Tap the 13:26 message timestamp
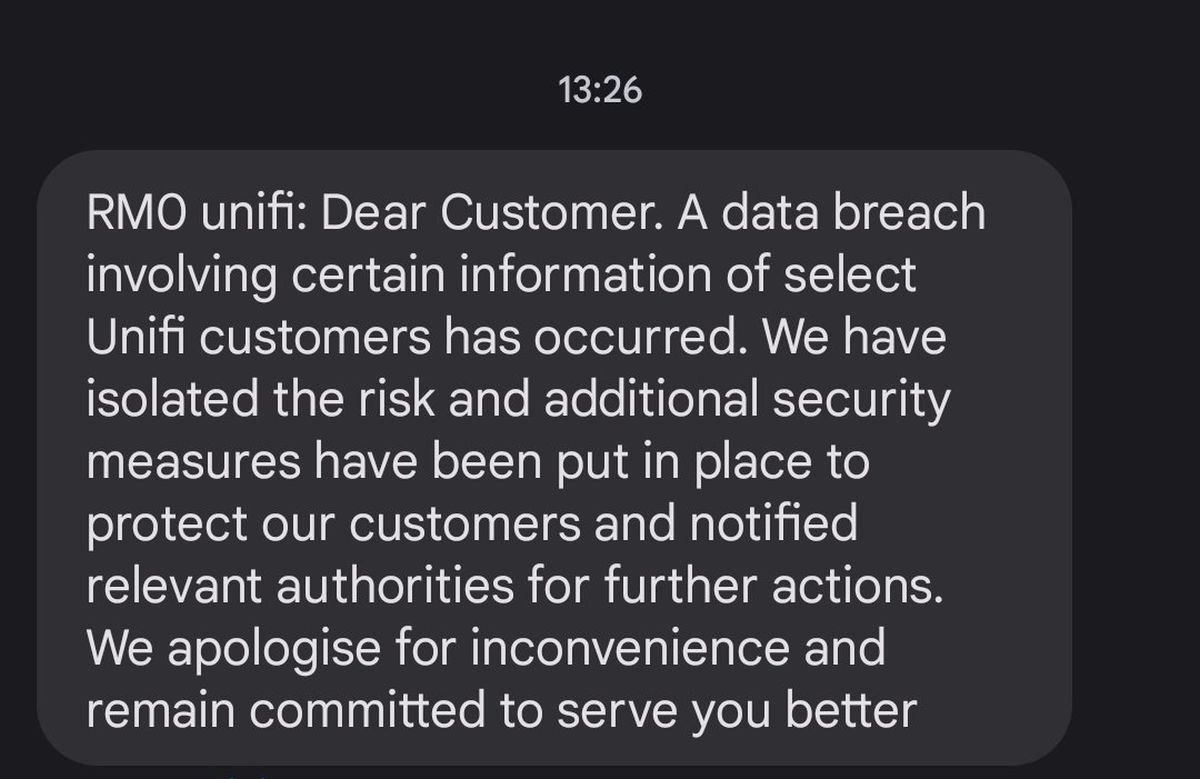 click(600, 91)
